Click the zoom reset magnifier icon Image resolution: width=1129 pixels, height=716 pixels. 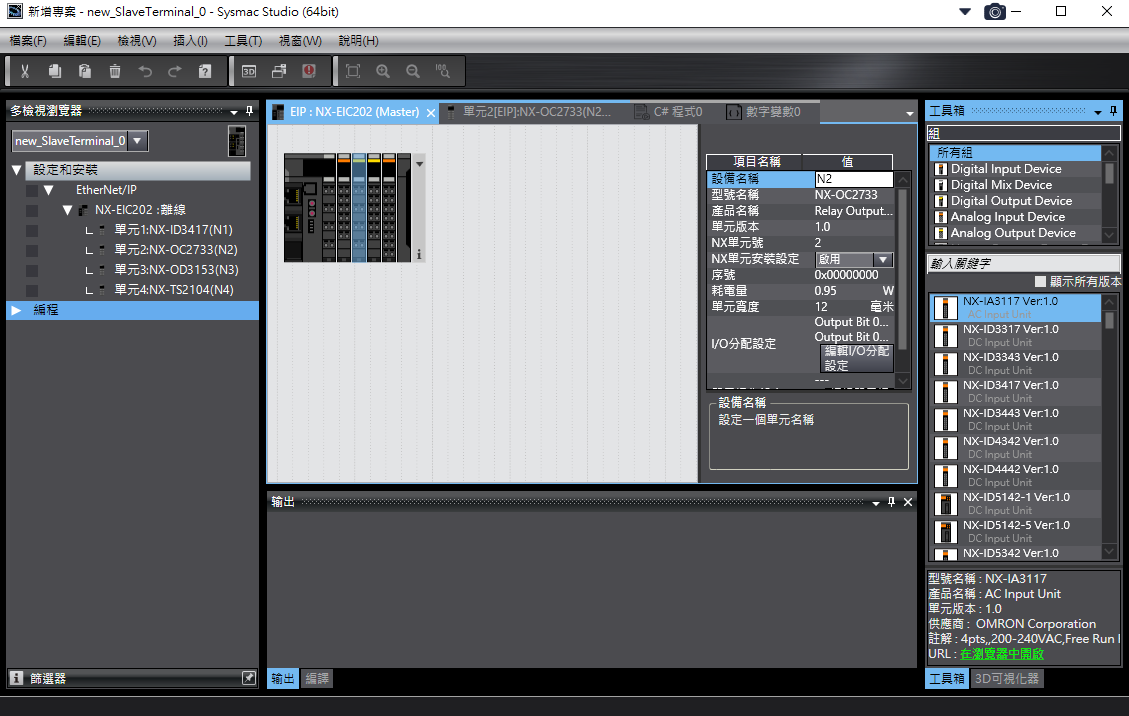(443, 71)
